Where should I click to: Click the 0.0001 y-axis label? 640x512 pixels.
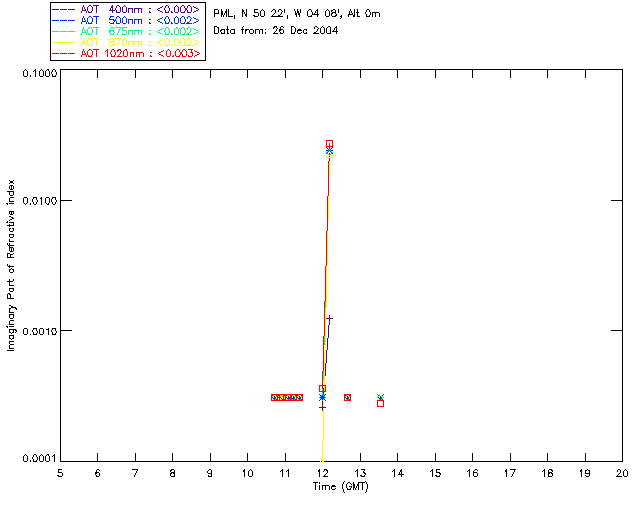pyautogui.click(x=39, y=459)
